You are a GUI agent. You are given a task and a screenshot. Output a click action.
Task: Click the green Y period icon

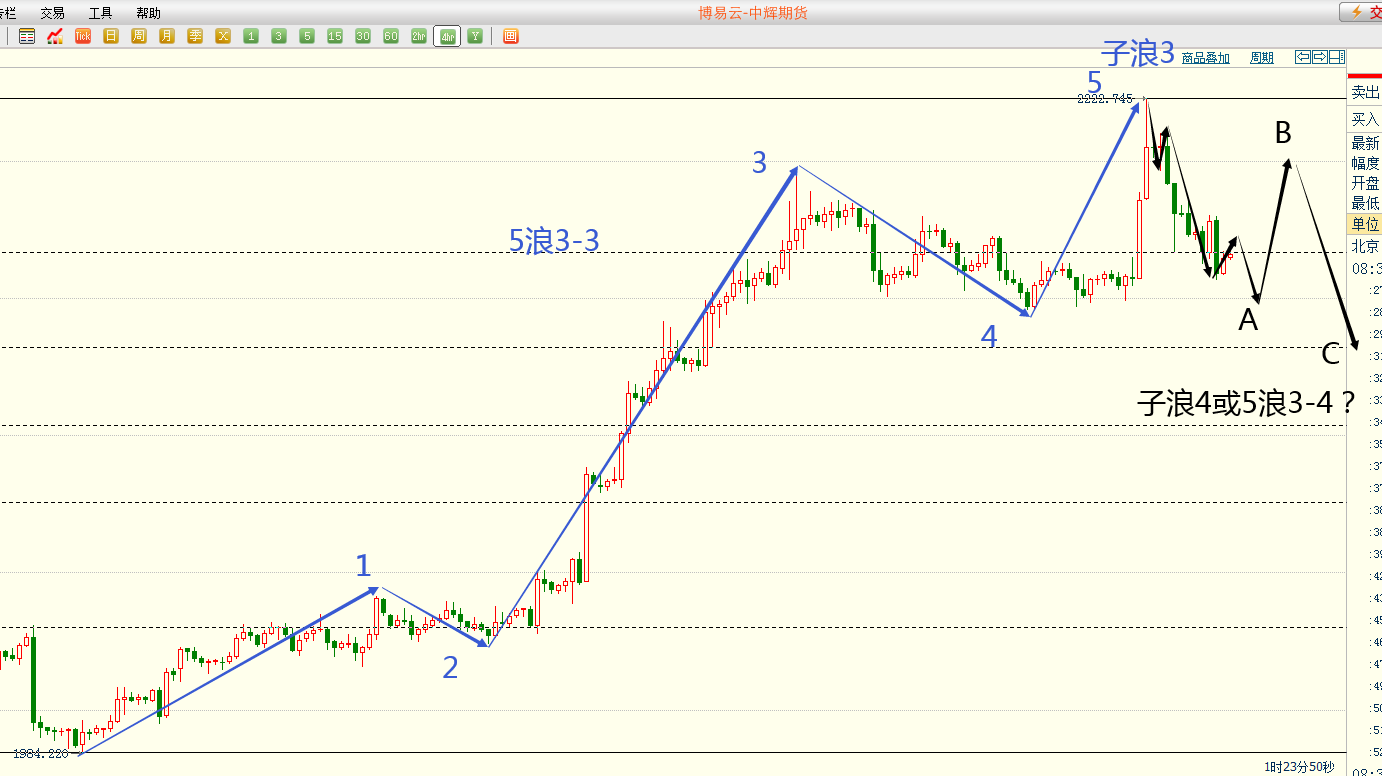tap(475, 36)
